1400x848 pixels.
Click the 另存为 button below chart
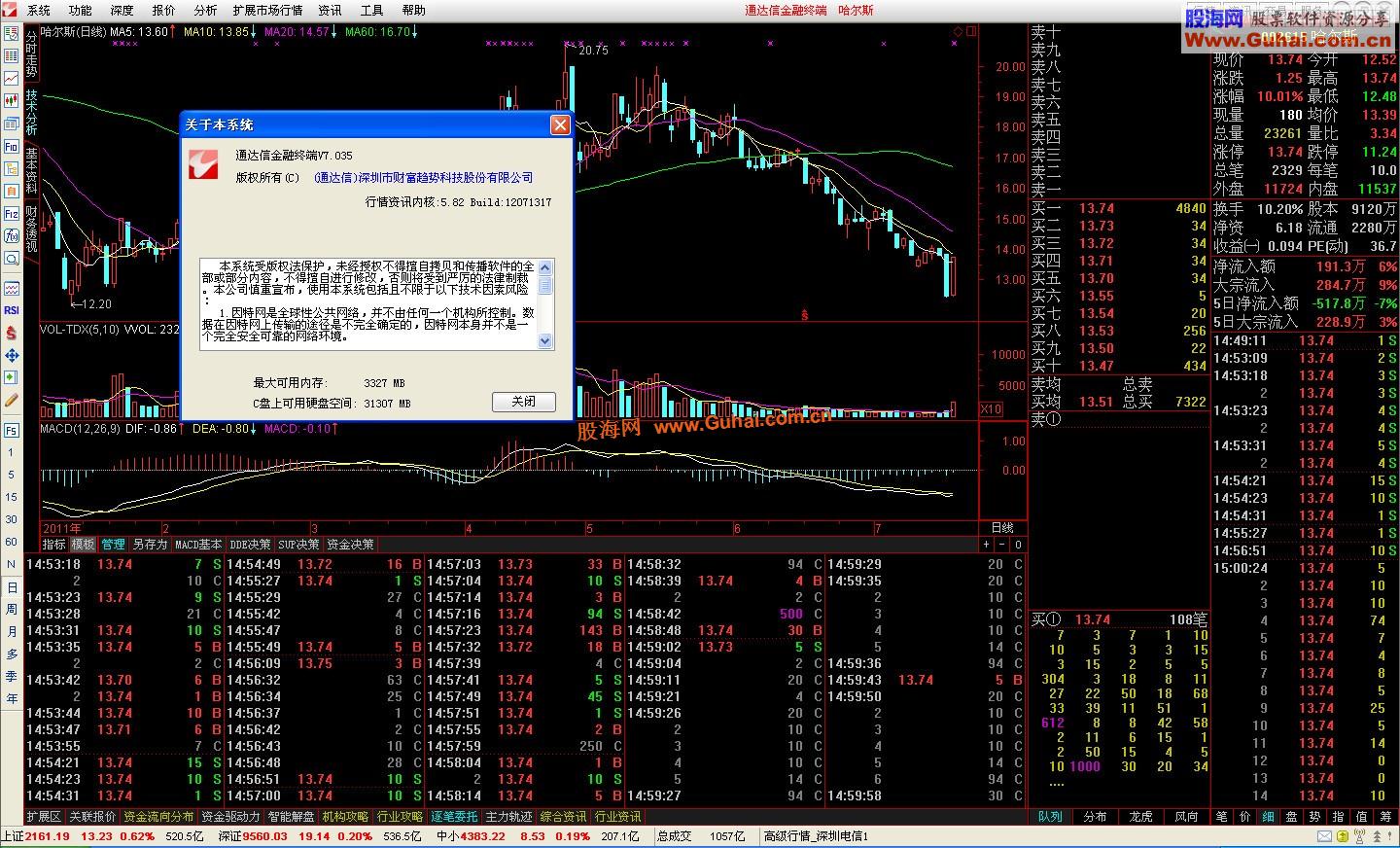(150, 545)
